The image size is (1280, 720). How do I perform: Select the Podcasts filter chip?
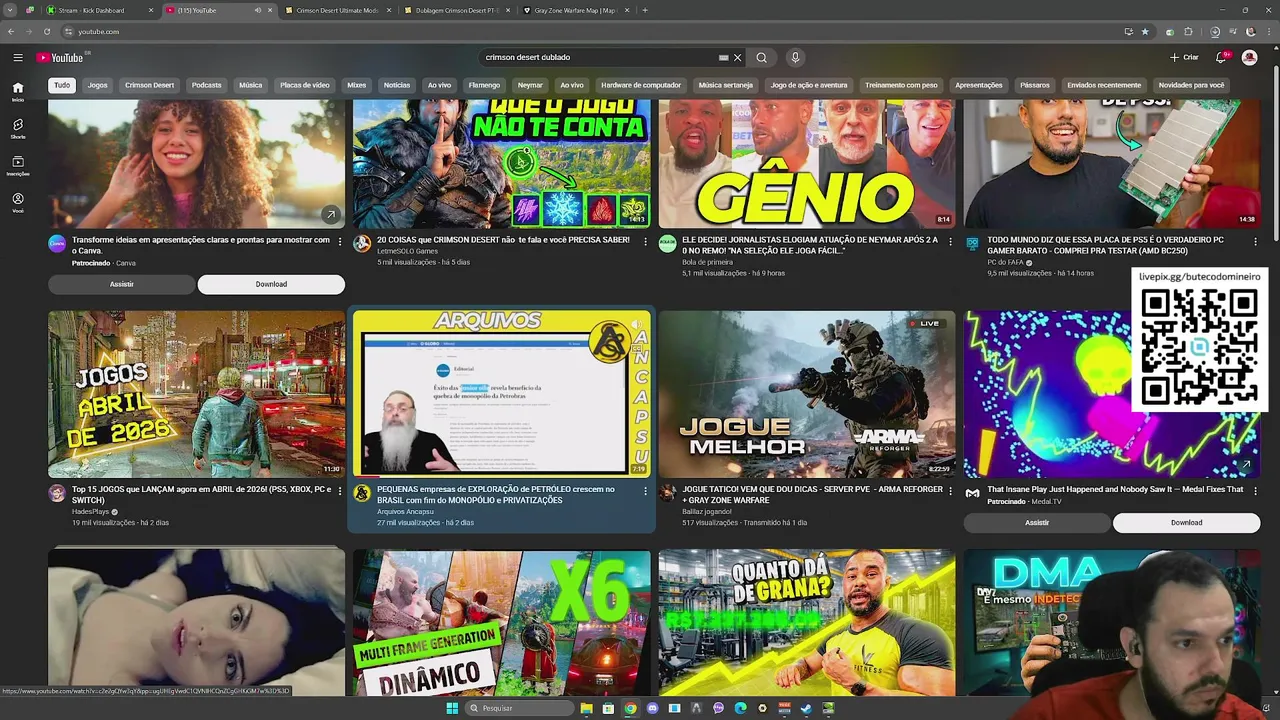(206, 85)
